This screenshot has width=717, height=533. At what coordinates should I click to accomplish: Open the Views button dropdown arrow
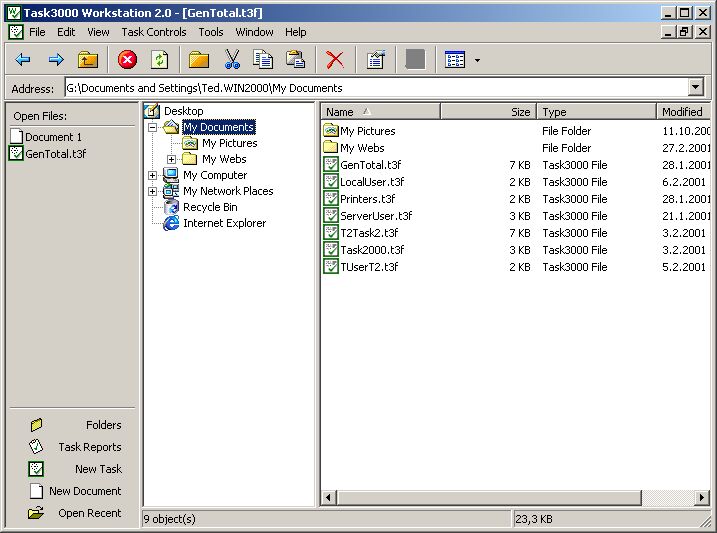pyautogui.click(x=477, y=61)
